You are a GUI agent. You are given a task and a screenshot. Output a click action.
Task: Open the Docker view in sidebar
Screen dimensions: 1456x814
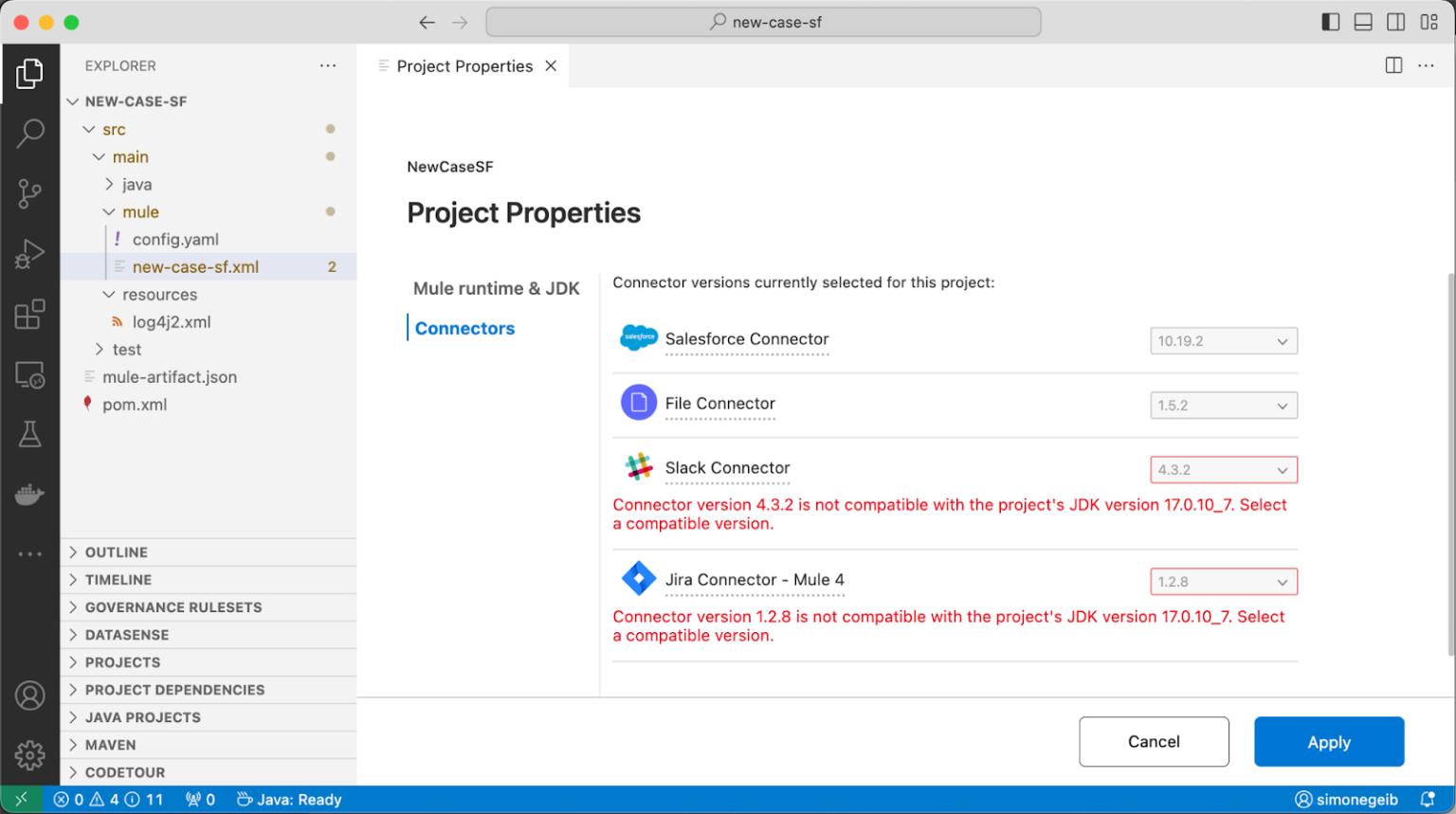click(x=31, y=493)
